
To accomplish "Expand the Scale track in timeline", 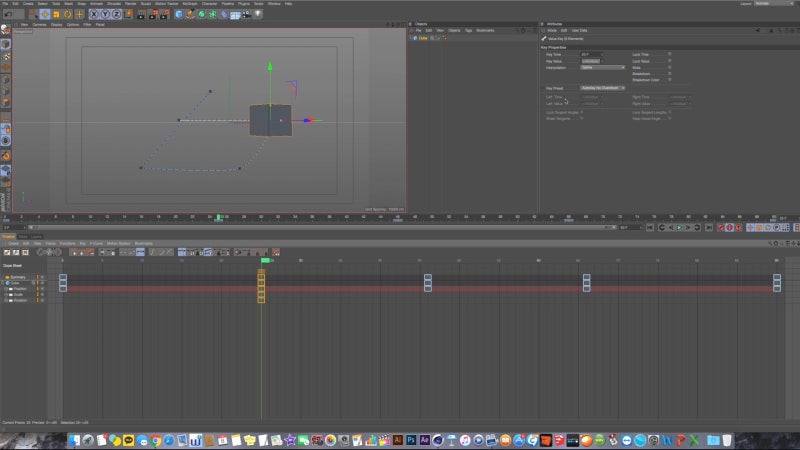I will (6, 294).
